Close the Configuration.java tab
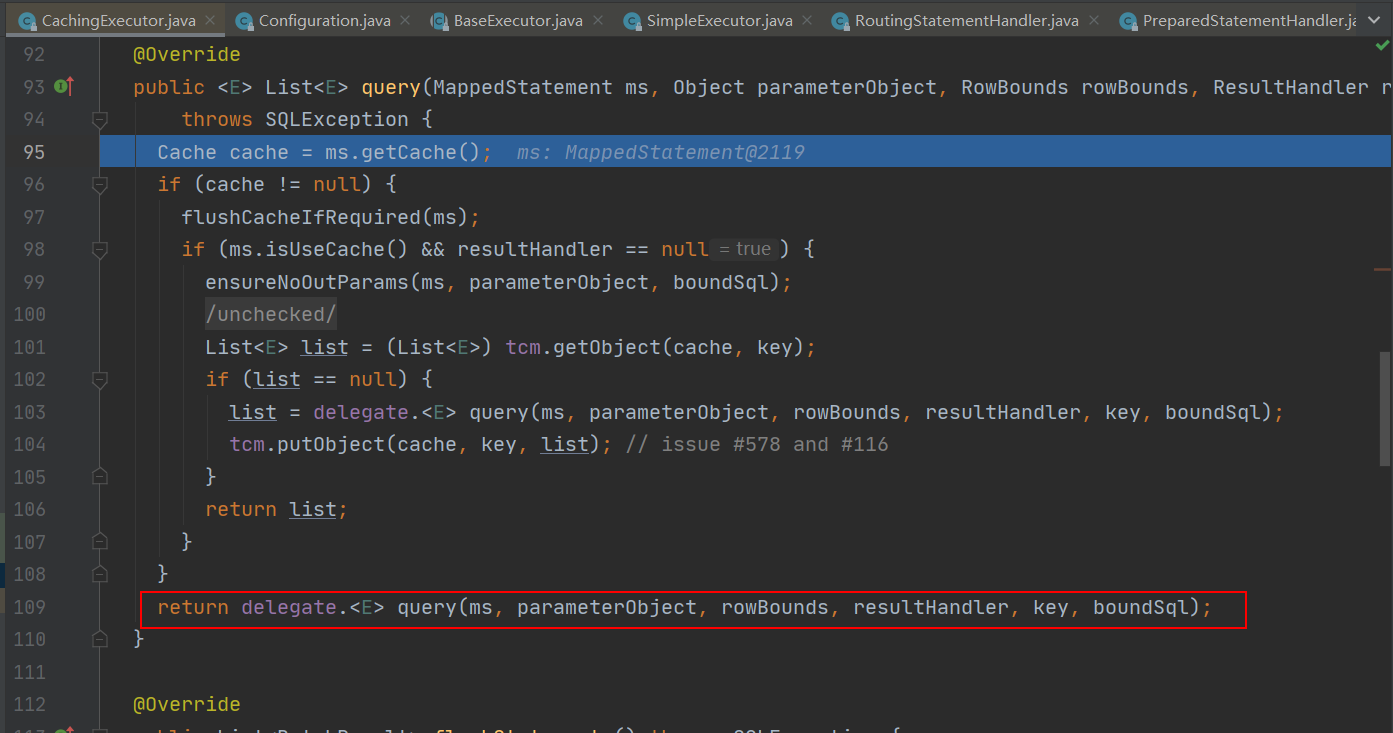Image resolution: width=1393 pixels, height=733 pixels. pyautogui.click(x=405, y=20)
